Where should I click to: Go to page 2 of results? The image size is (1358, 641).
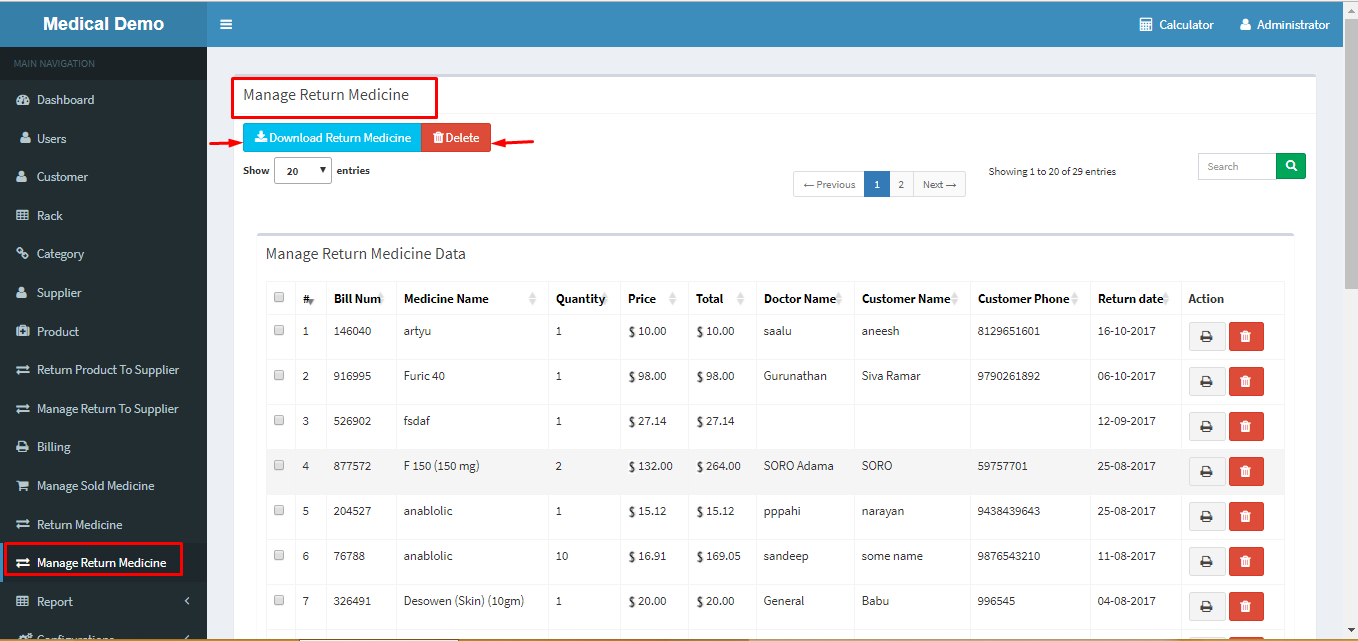point(901,184)
